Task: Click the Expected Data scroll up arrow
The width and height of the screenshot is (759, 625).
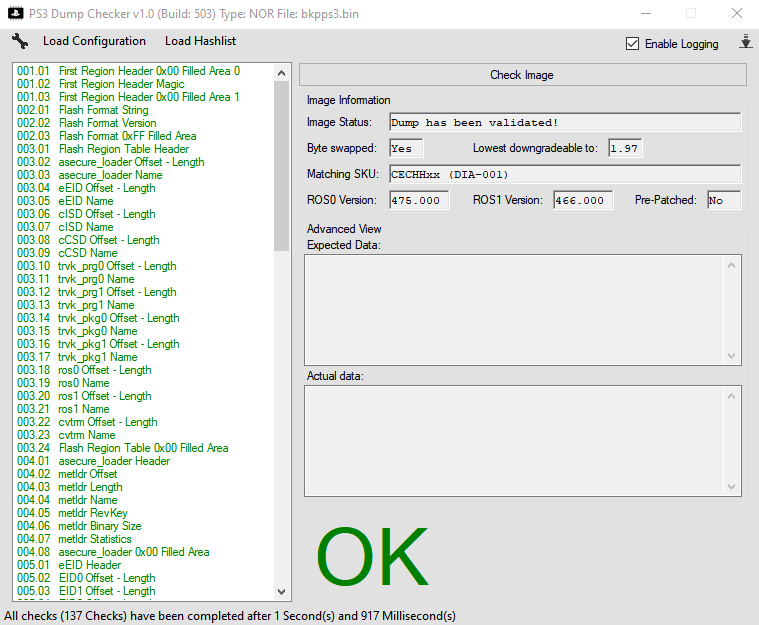Action: point(731,265)
